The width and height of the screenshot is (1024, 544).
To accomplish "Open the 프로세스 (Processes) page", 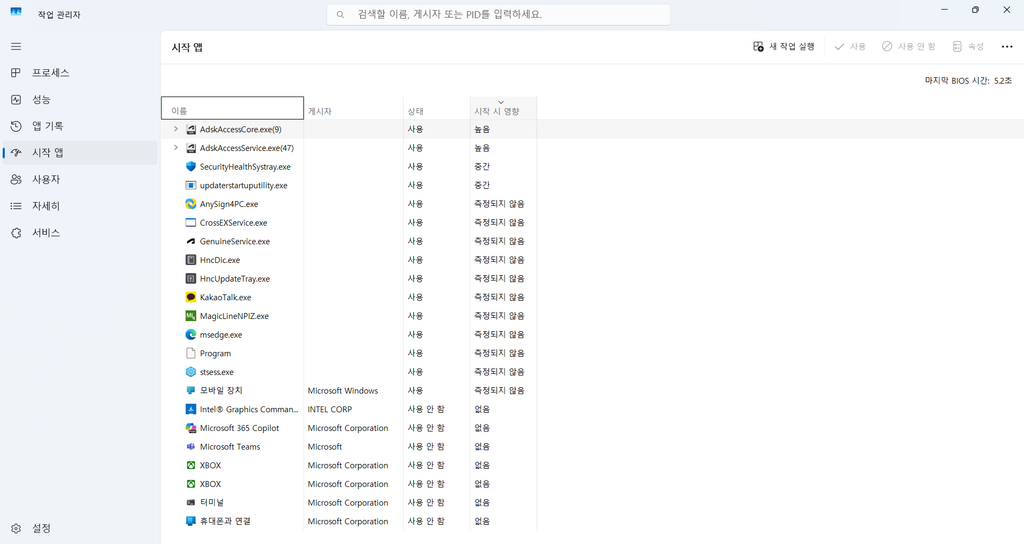I will pyautogui.click(x=80, y=72).
